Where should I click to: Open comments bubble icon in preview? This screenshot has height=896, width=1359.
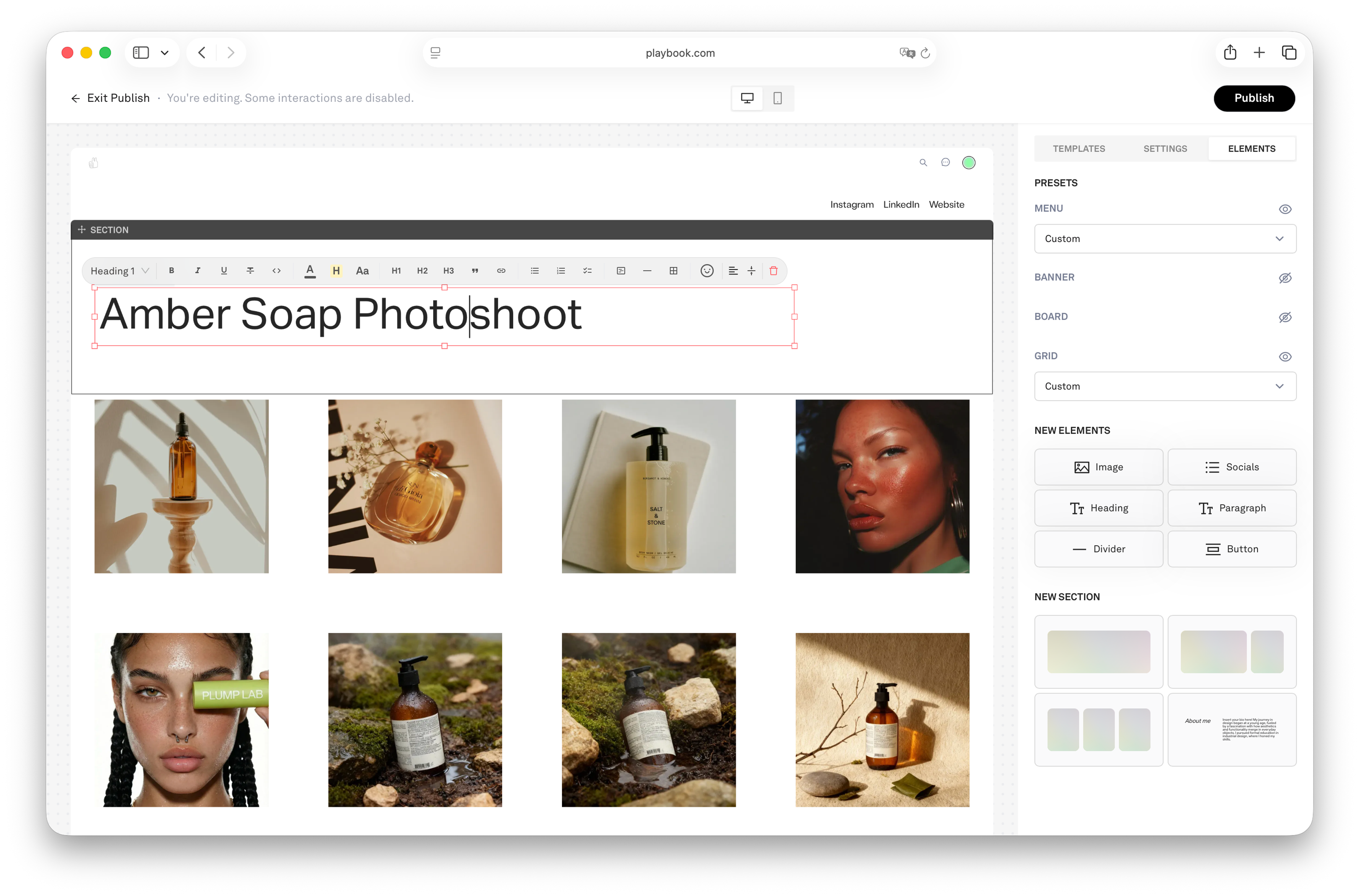click(945, 163)
